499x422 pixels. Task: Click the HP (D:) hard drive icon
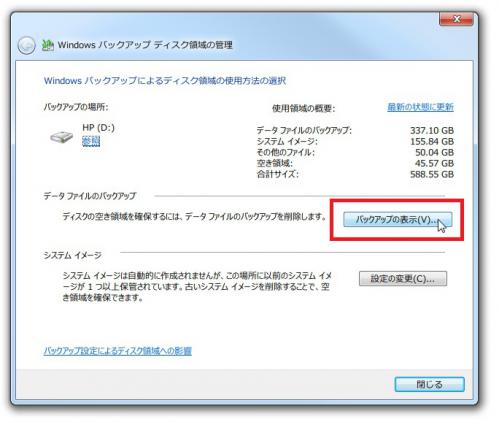coord(62,137)
